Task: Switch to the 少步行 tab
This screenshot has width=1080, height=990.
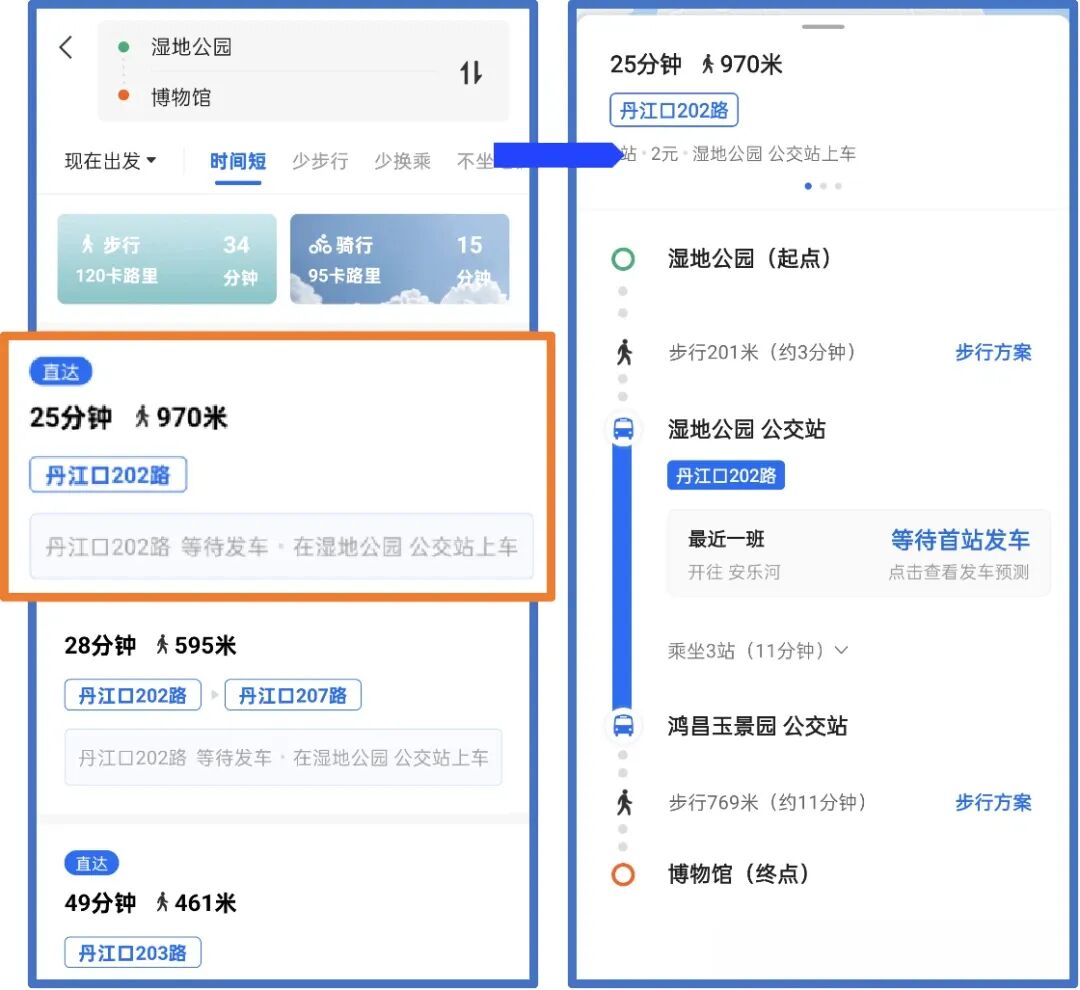Action: (320, 161)
